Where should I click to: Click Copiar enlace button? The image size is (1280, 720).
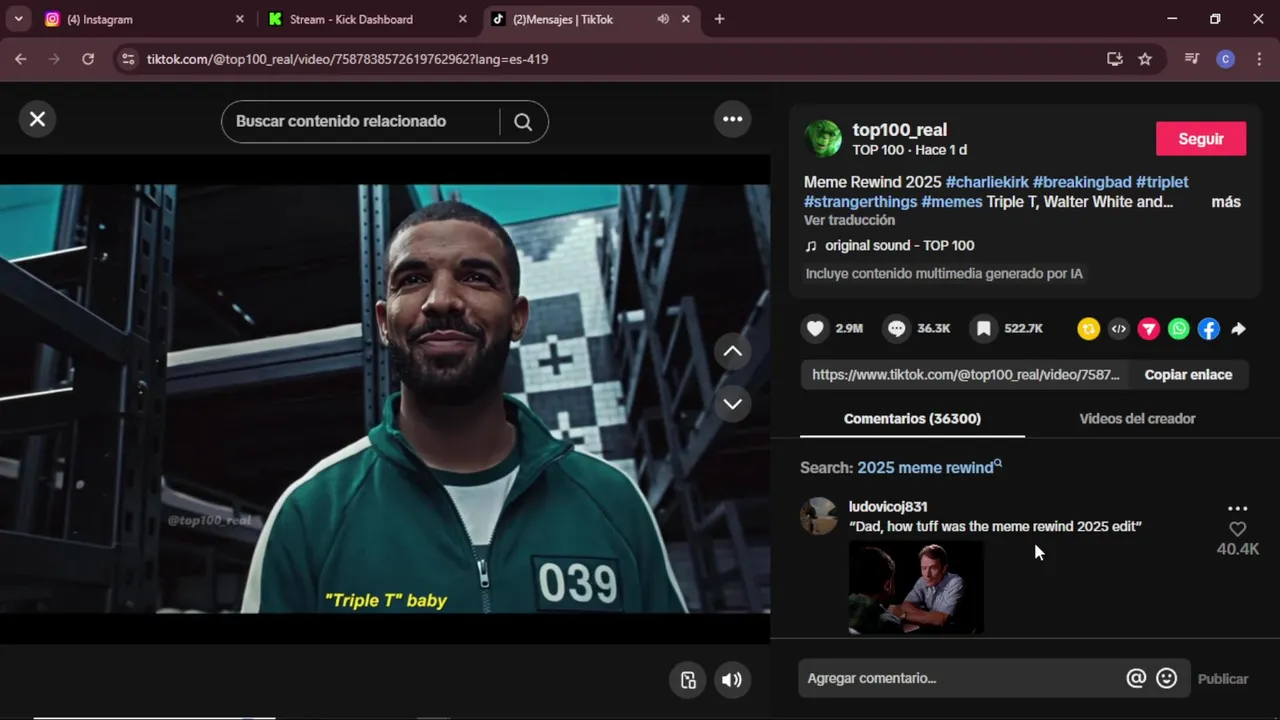(x=1188, y=375)
